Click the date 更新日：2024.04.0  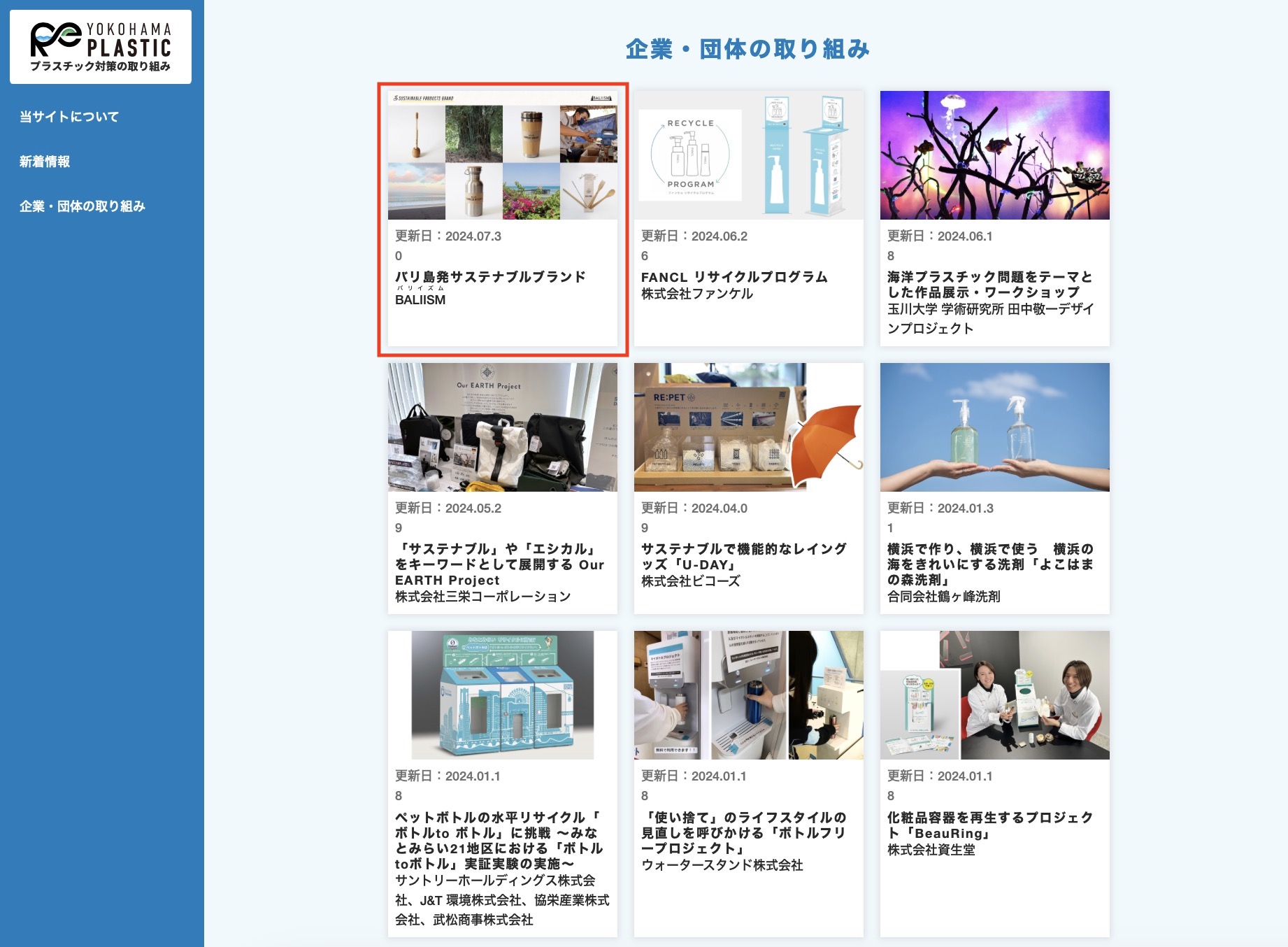[694, 508]
